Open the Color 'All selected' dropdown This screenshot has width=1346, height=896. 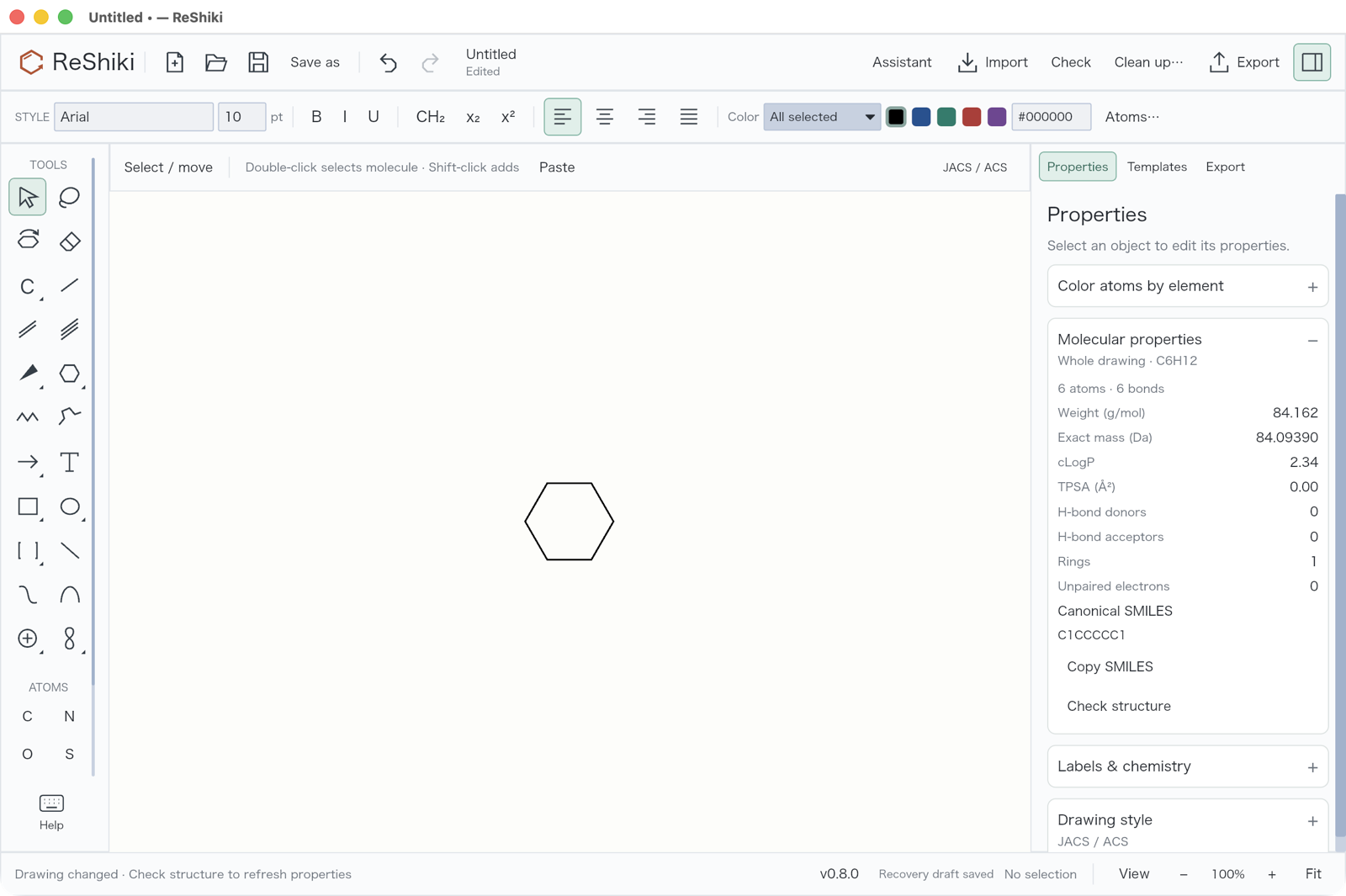click(x=822, y=117)
